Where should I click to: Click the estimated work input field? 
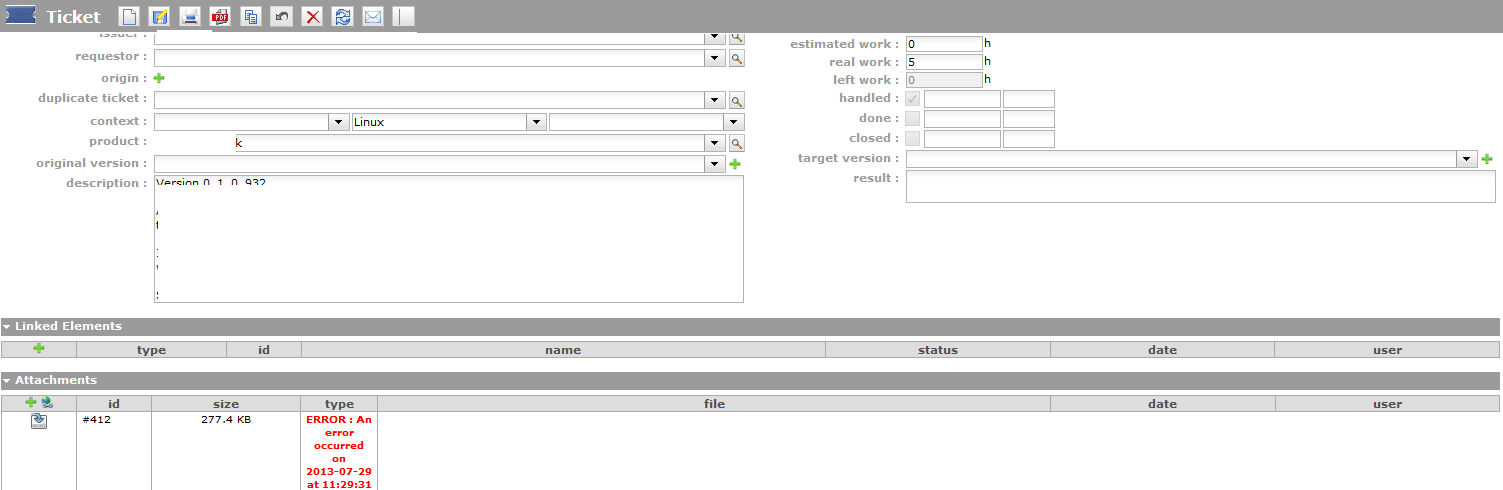(944, 44)
